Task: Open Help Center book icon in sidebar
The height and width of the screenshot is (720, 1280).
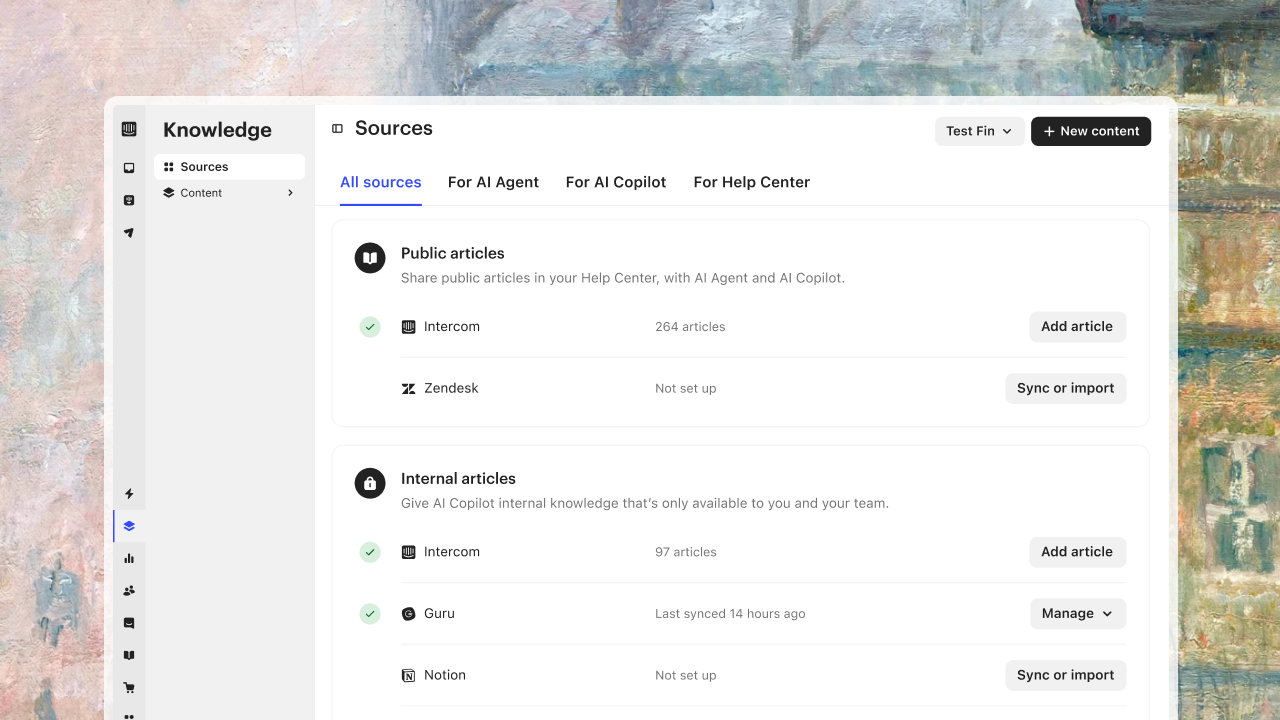Action: coord(129,656)
